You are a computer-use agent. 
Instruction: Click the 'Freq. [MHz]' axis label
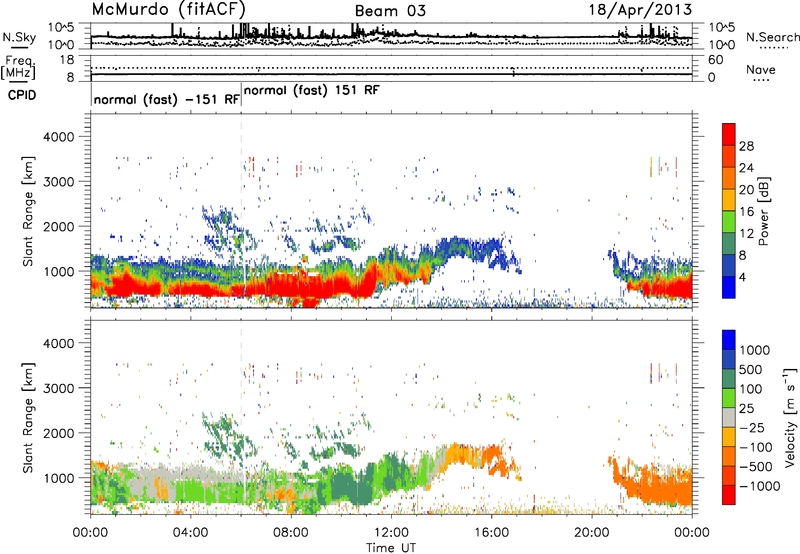[18, 68]
